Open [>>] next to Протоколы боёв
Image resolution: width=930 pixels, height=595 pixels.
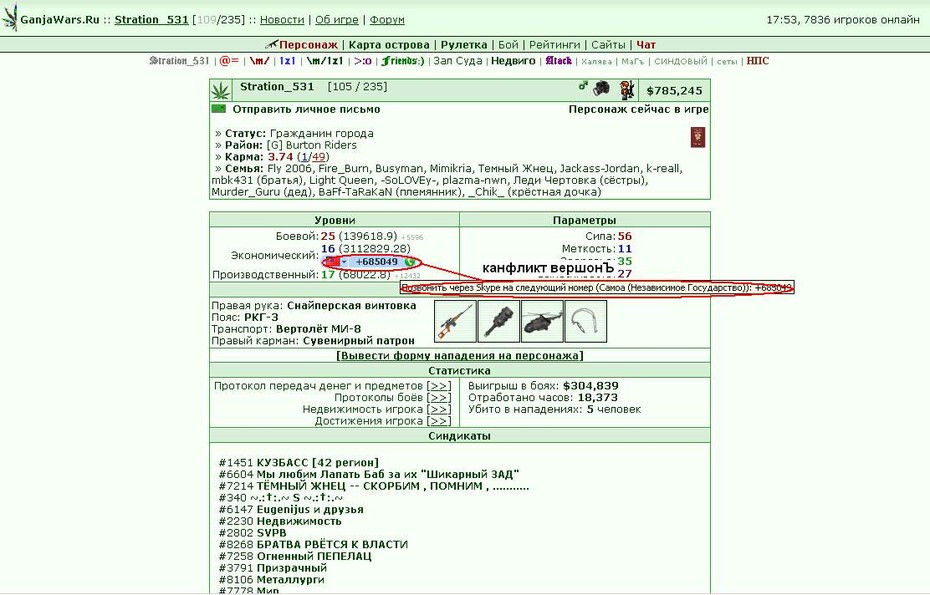coord(439,397)
